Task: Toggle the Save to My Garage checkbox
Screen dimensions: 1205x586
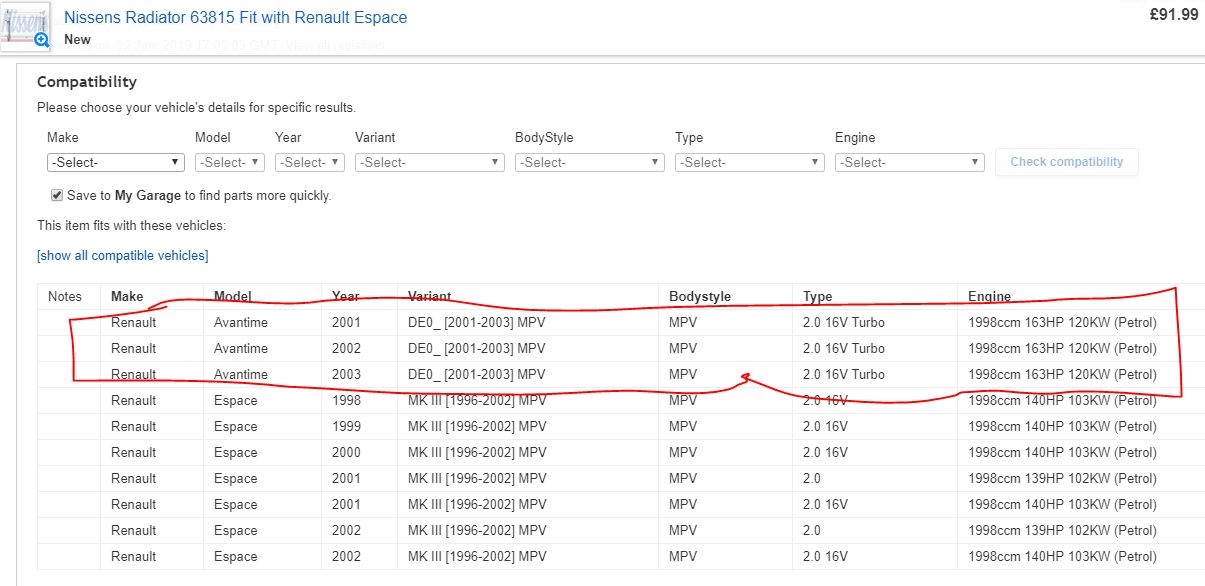Action: (x=57, y=195)
